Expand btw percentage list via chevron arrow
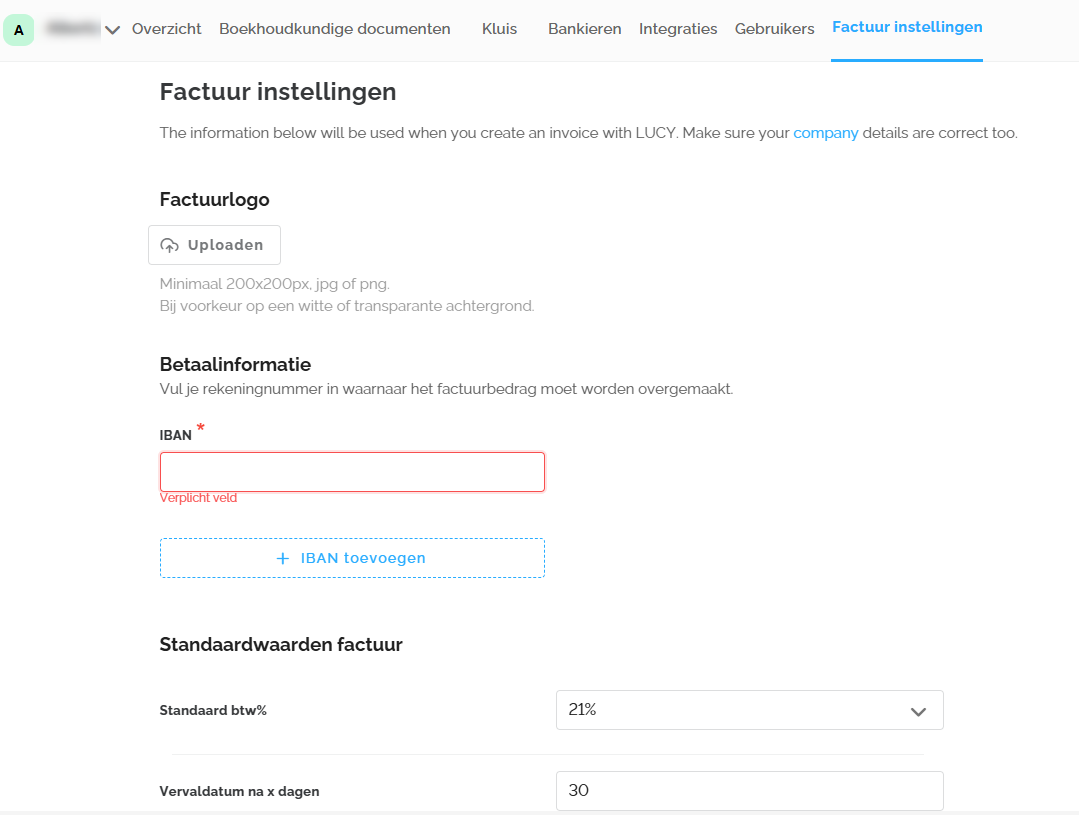1079x815 pixels. pos(918,711)
